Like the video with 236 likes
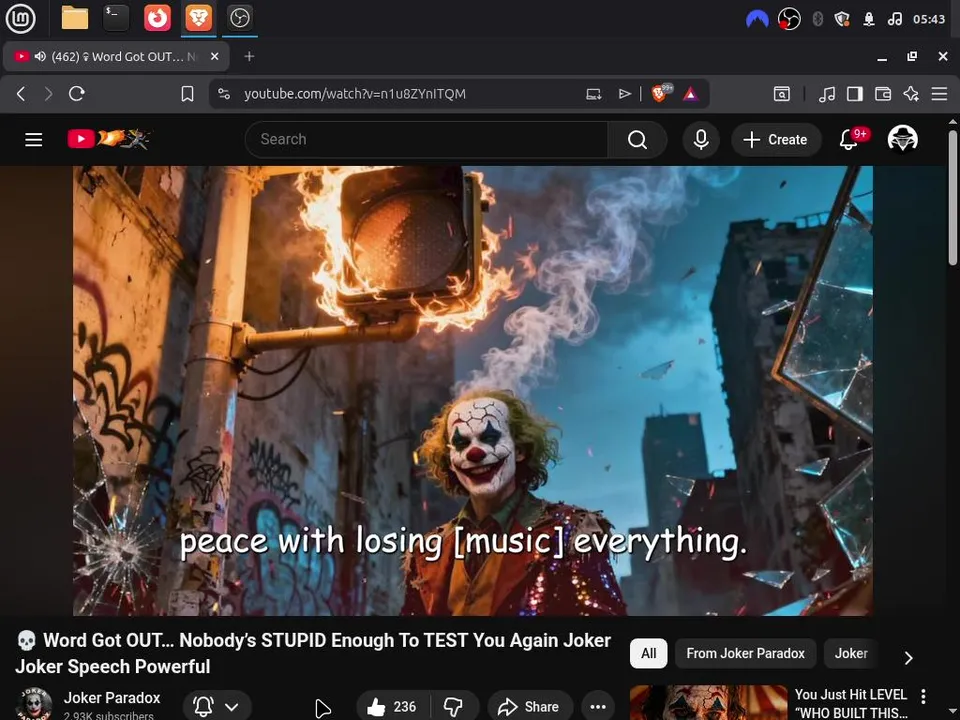The image size is (960, 720). (392, 707)
